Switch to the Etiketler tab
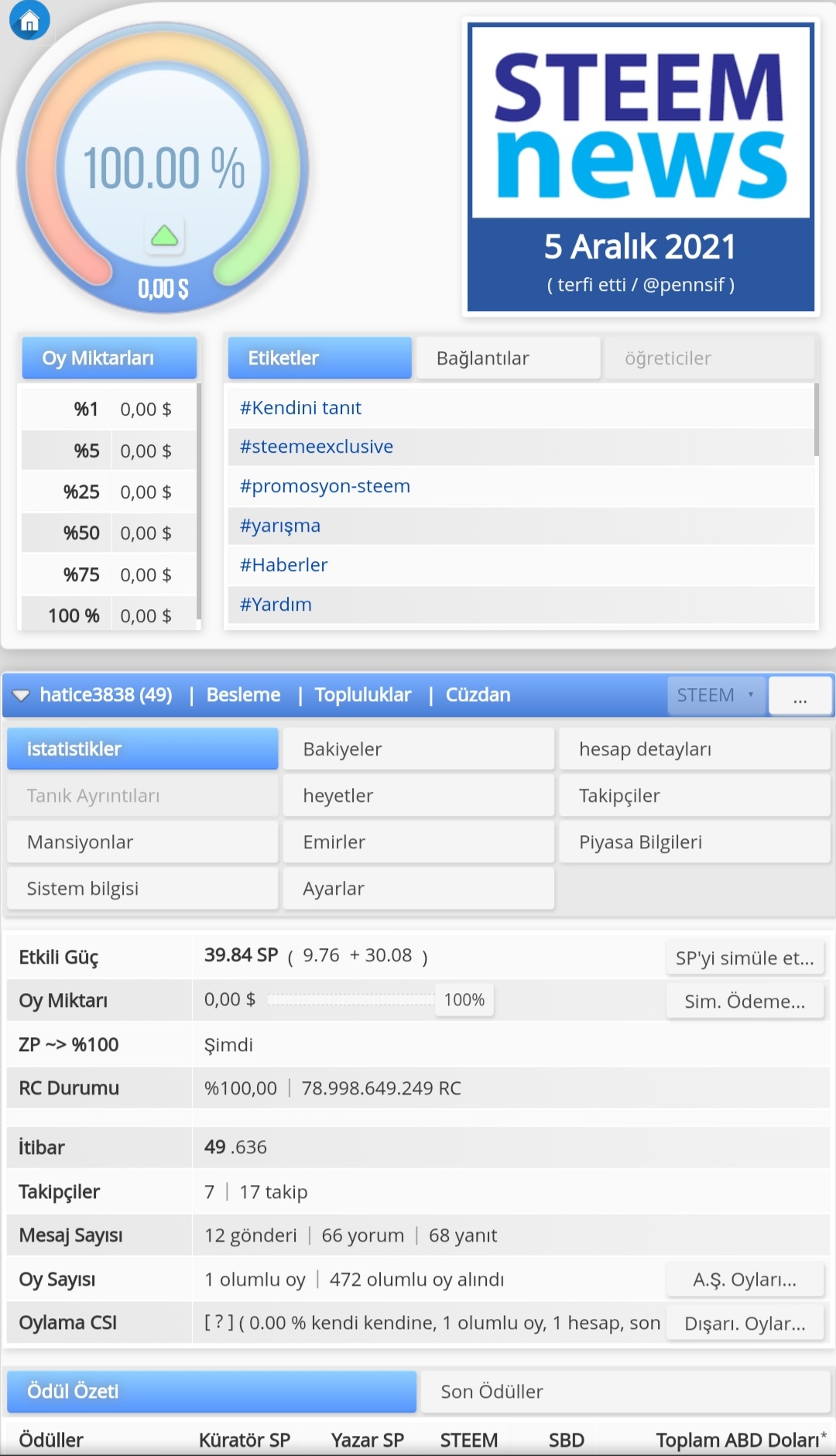 pos(320,358)
